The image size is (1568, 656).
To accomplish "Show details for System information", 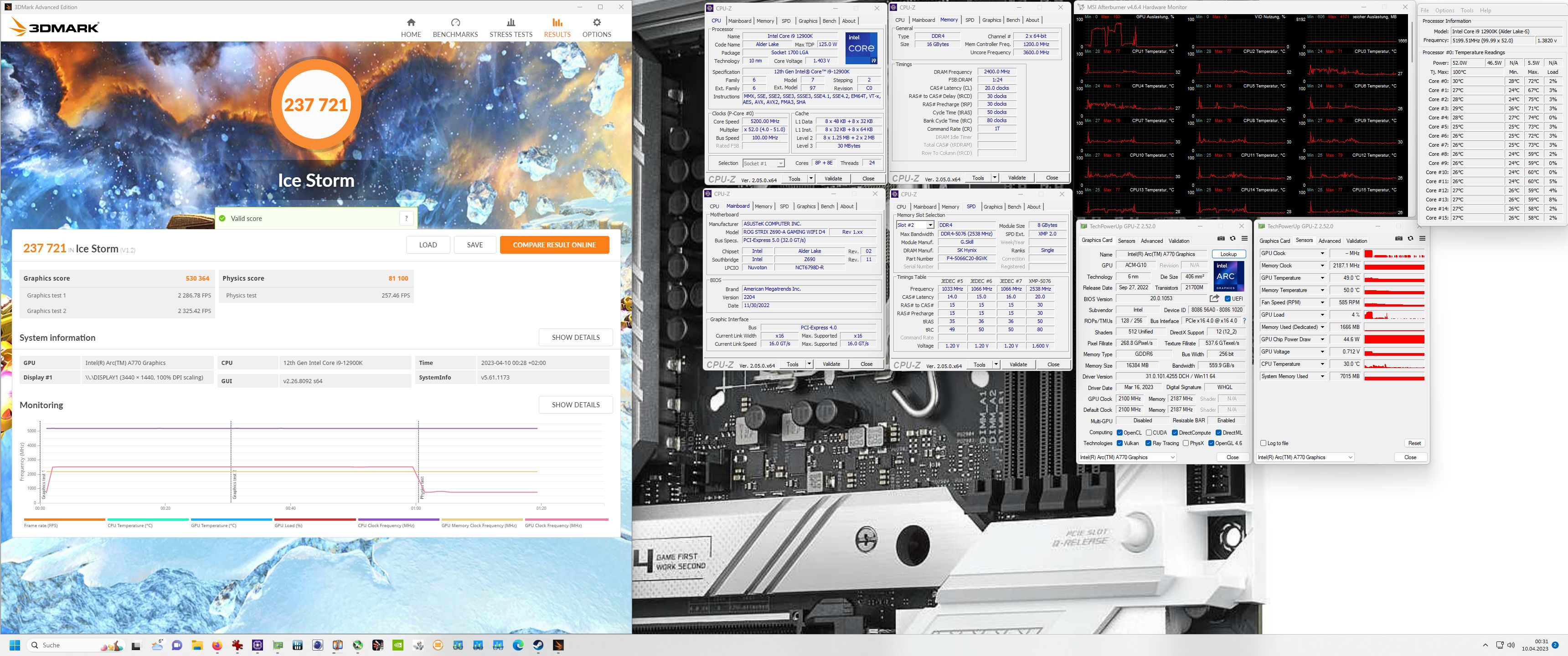I will (575, 337).
